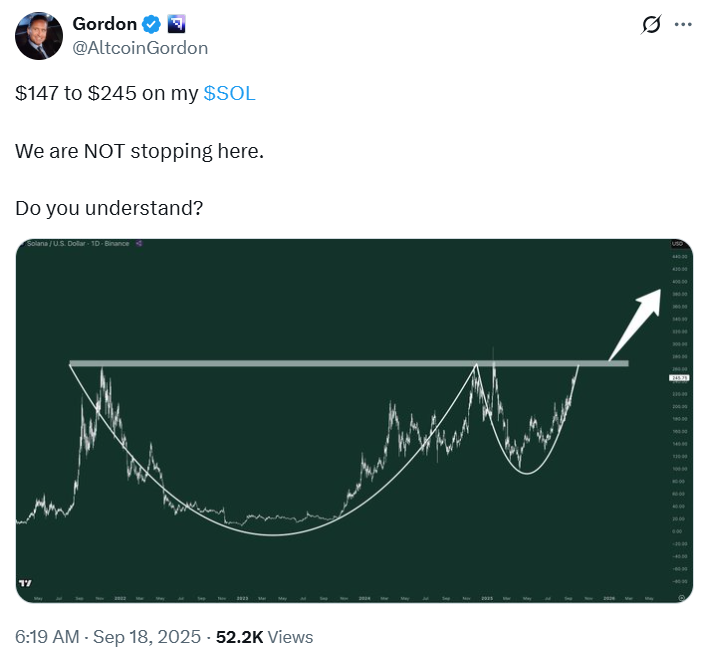Click the @AltcoinGordon handle
The width and height of the screenshot is (709, 654).
(x=140, y=48)
